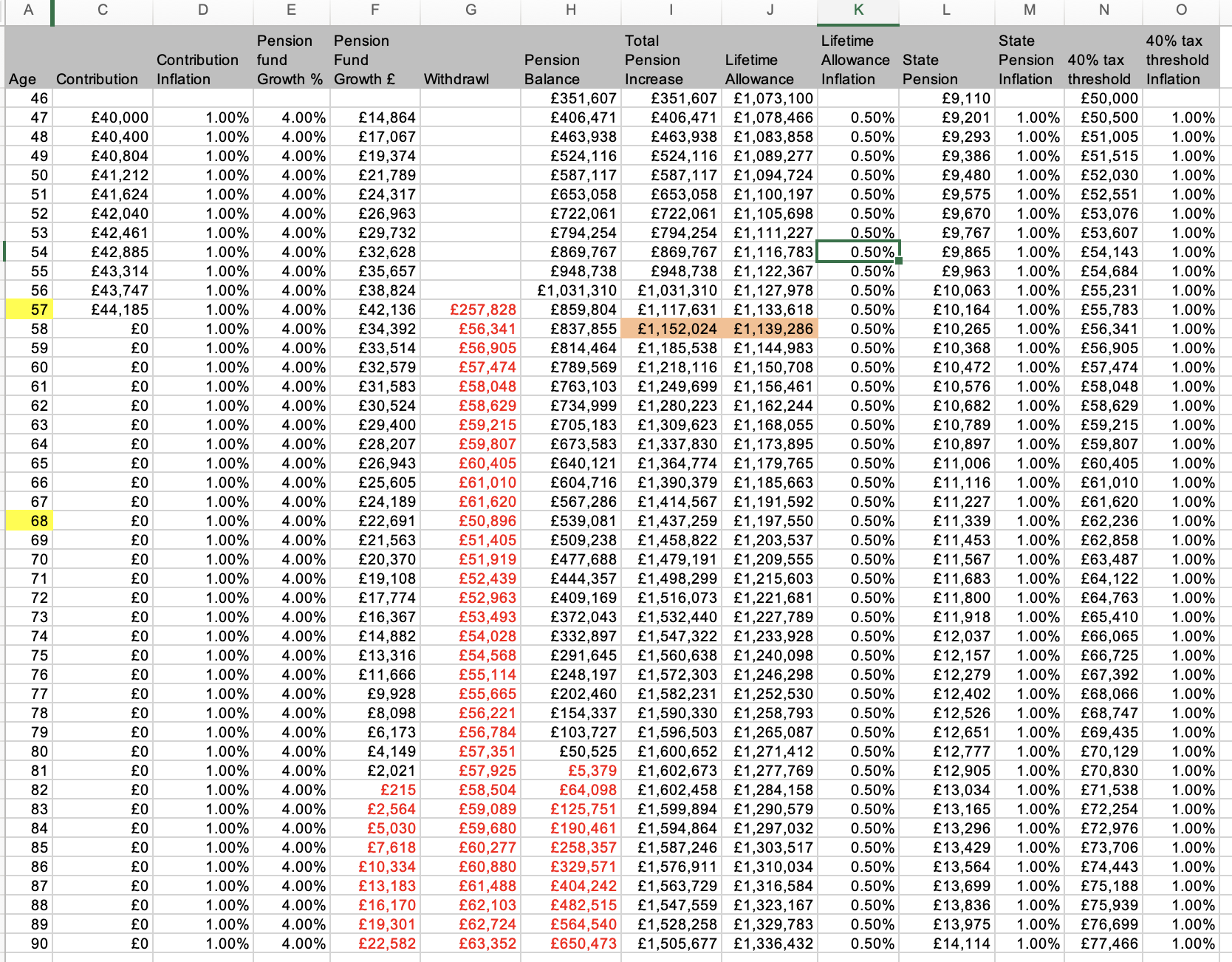Select the red withdrawal value £257,828
Viewport: 1232px width, 962px height.
470,310
